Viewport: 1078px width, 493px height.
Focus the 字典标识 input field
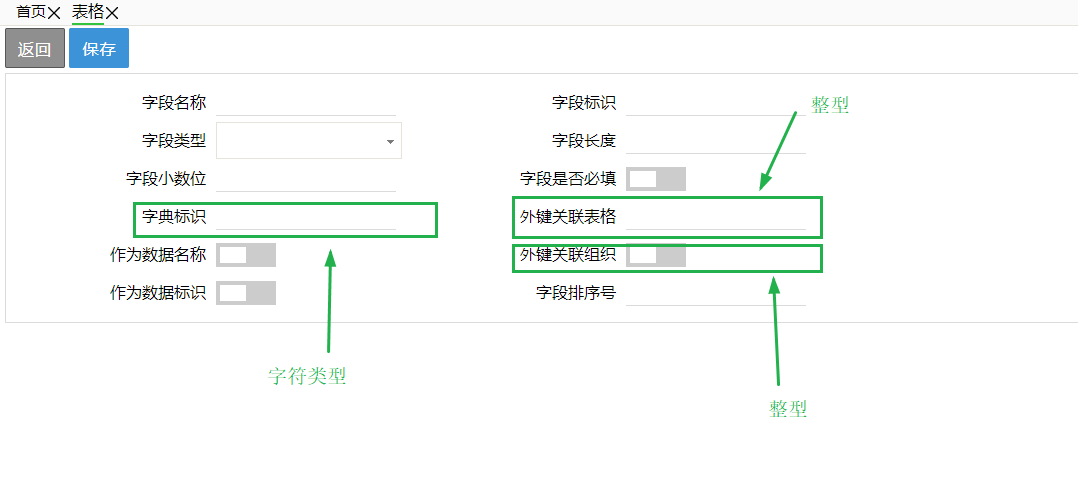pos(306,217)
